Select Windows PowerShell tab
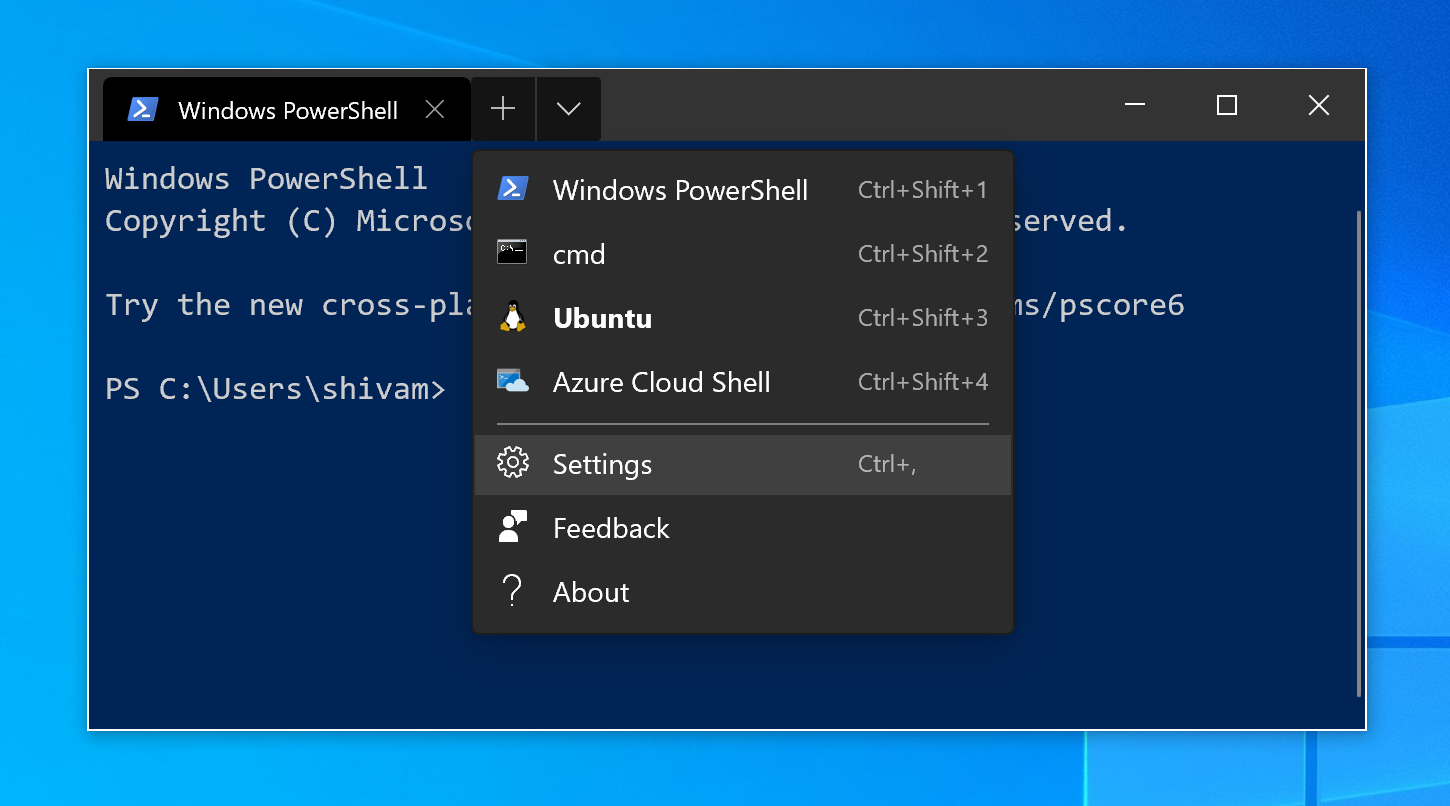 coord(287,109)
